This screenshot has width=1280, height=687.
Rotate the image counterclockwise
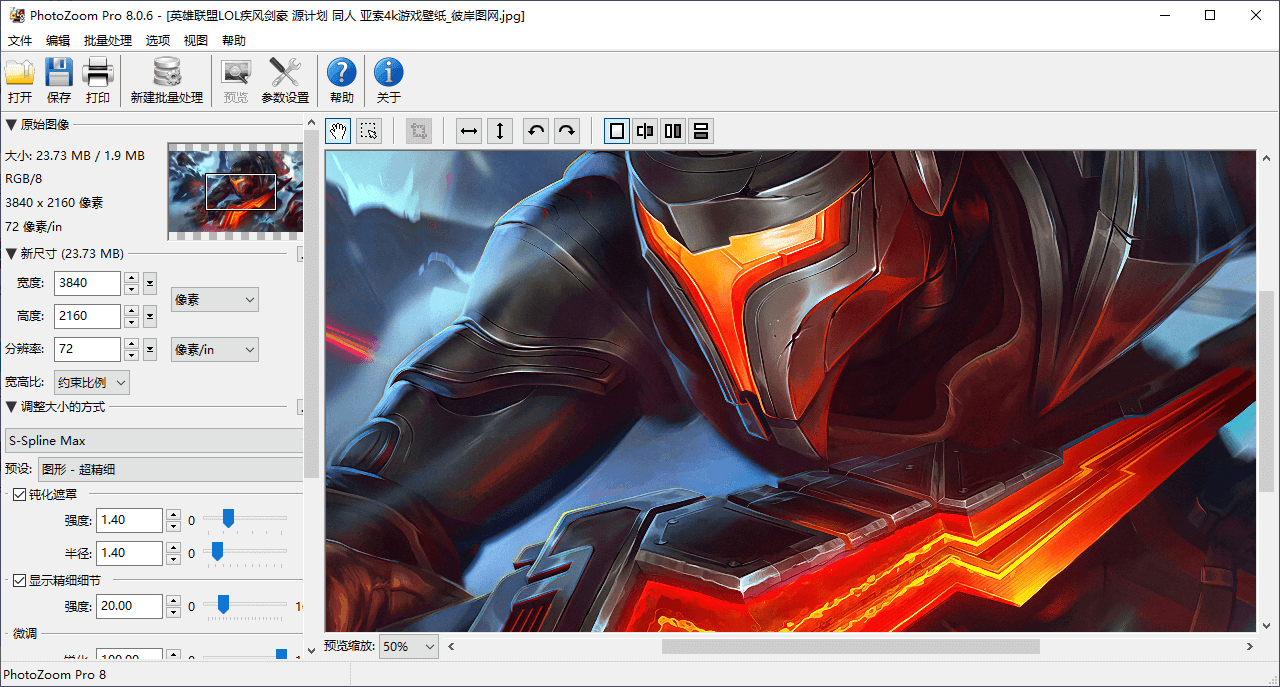coord(536,131)
